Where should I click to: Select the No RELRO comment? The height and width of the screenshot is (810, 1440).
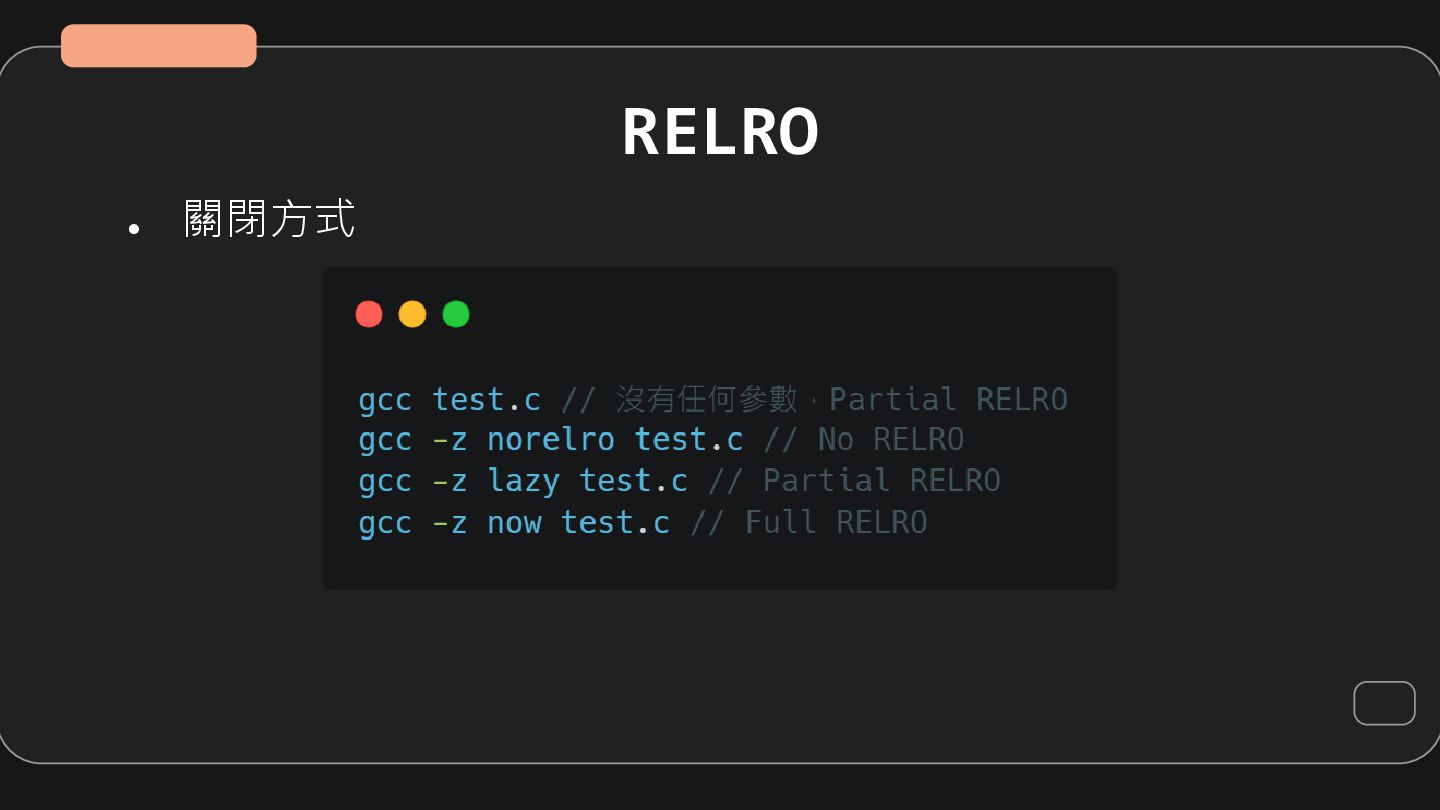tap(890, 440)
